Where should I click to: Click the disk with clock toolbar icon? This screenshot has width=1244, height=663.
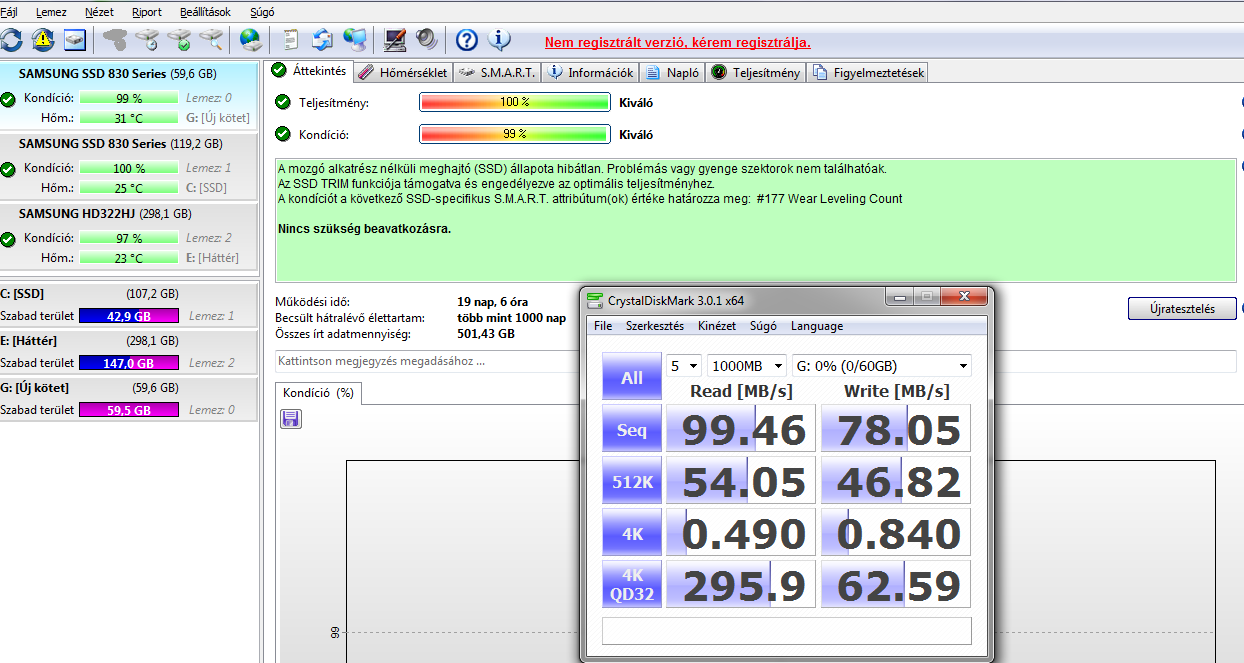tap(147, 40)
